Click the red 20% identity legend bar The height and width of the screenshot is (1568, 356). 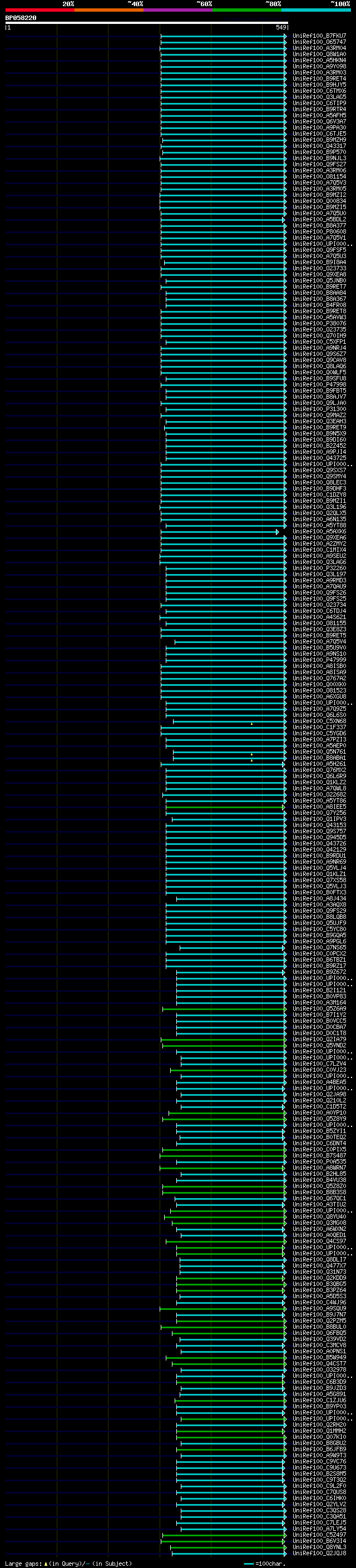[39, 10]
